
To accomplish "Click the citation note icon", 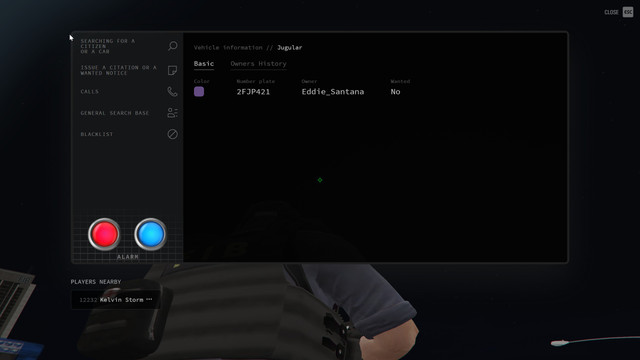I will point(173,70).
